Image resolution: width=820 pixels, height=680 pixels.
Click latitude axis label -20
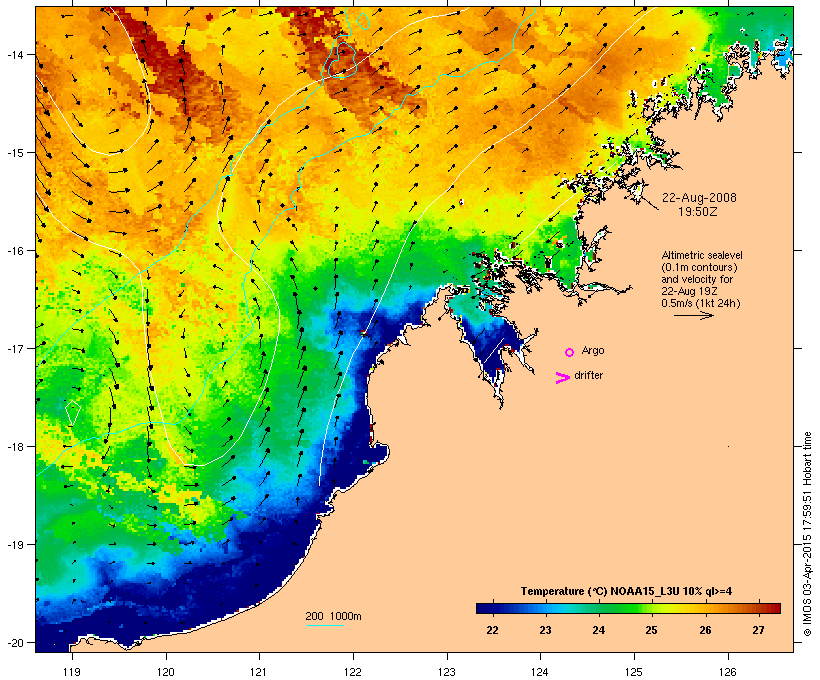tap(14, 642)
